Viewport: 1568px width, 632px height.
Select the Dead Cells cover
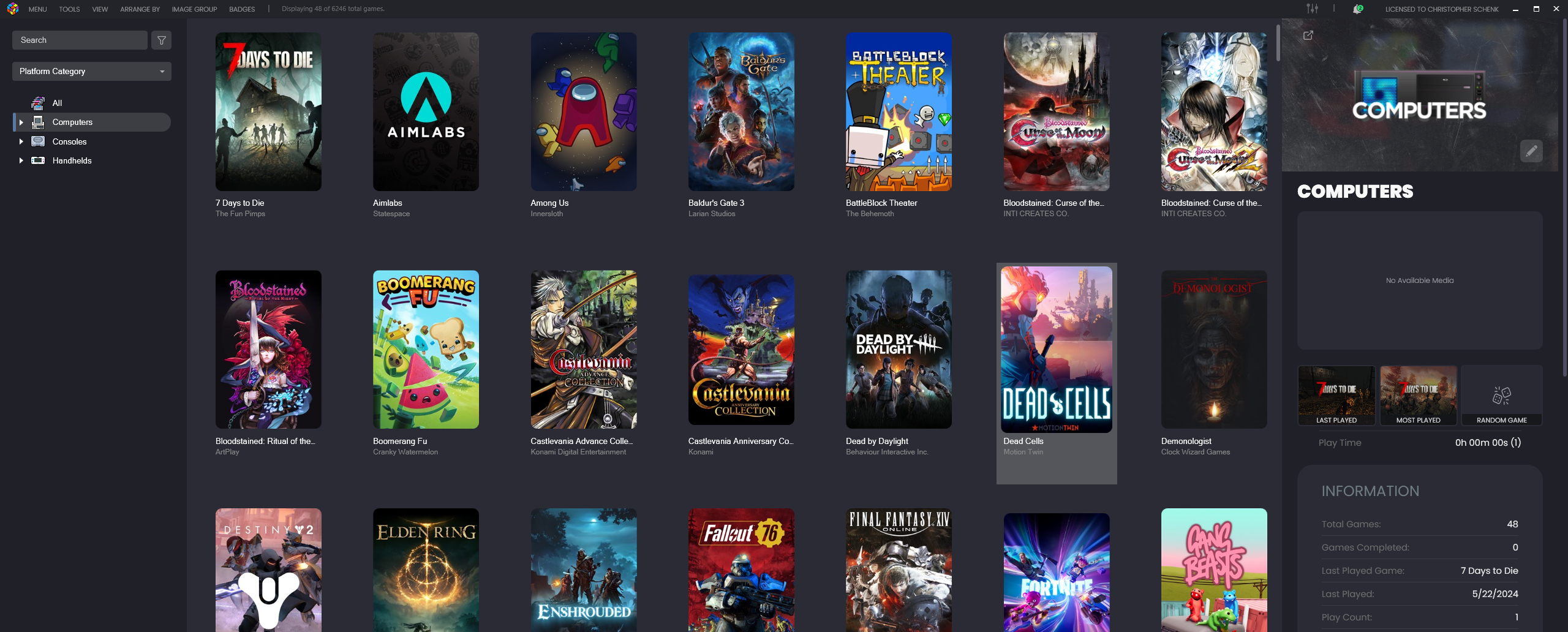tap(1057, 350)
